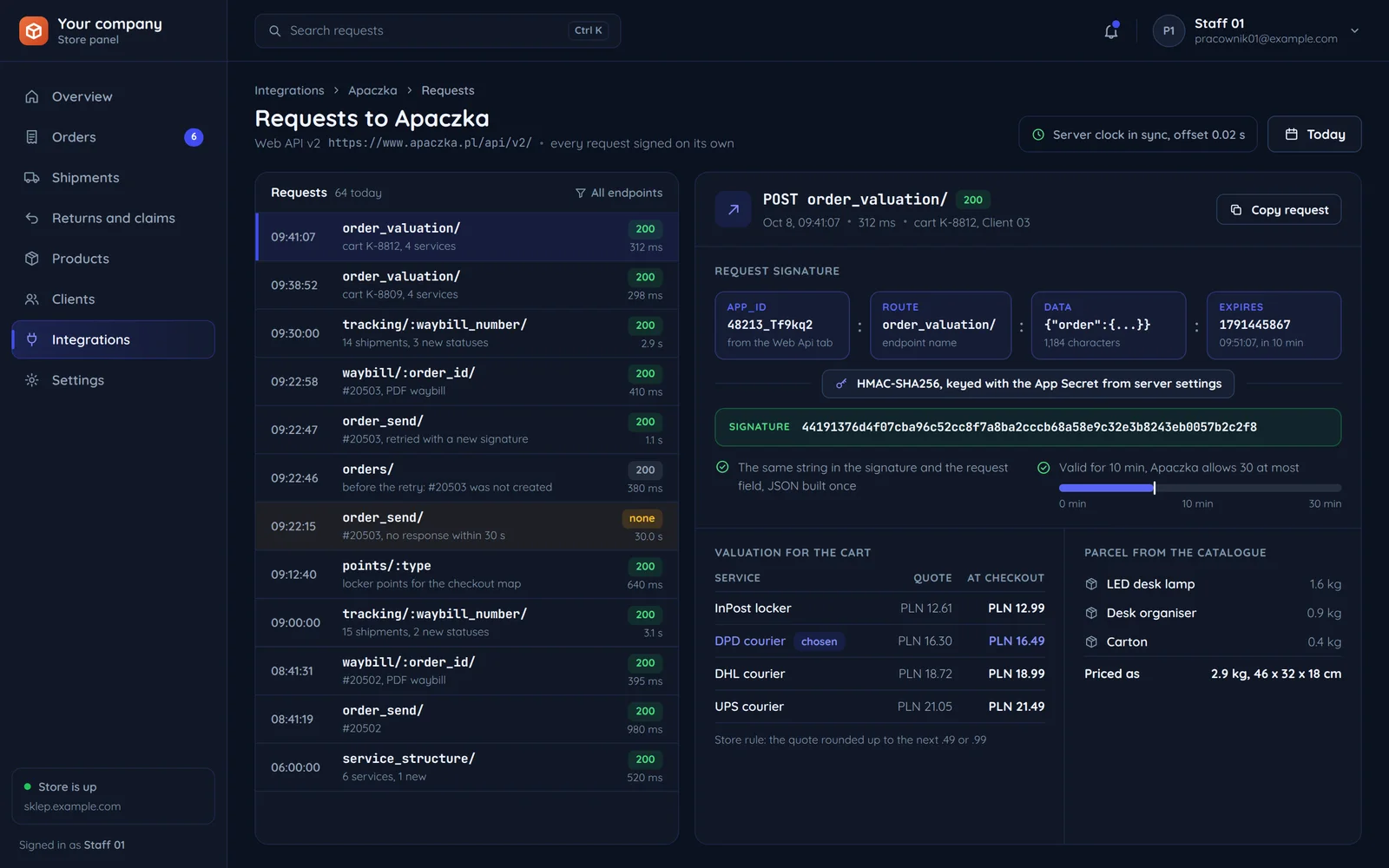1389x868 pixels.
Task: Click the LED desk lamp package icon
Action: point(1092,584)
